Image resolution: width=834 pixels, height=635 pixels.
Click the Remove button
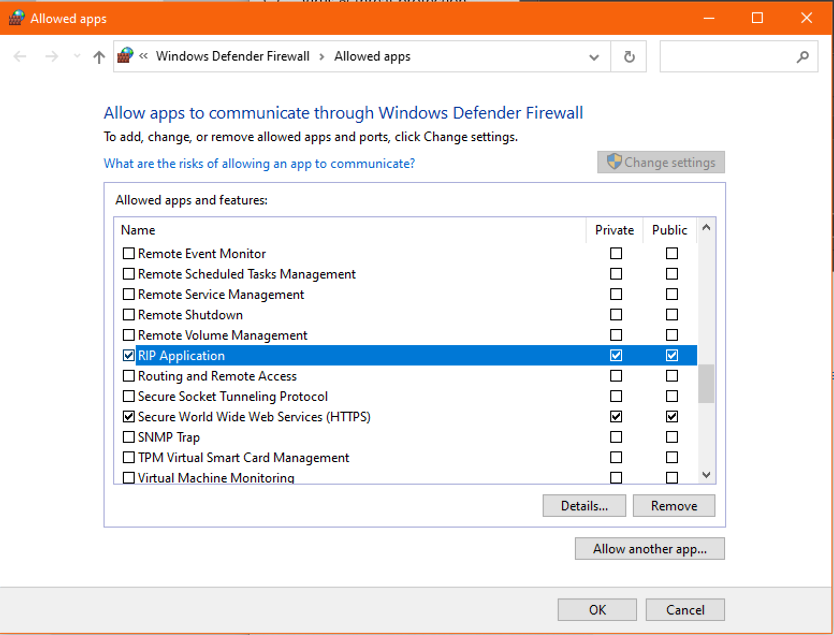(x=674, y=506)
